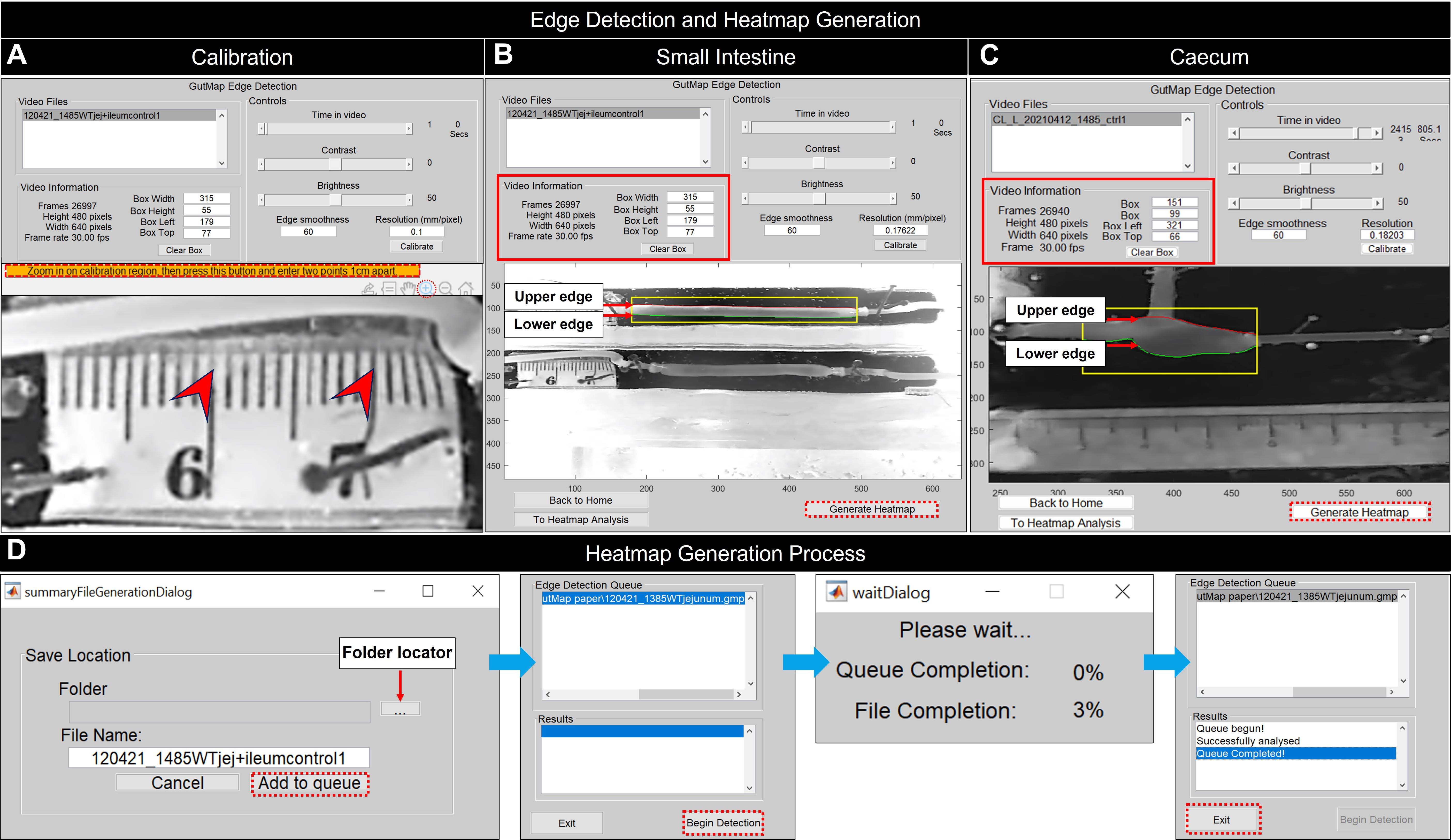This screenshot has height=840, width=1451.
Task: Click up arrow of Caecum Video Files list
Action: [1187, 119]
